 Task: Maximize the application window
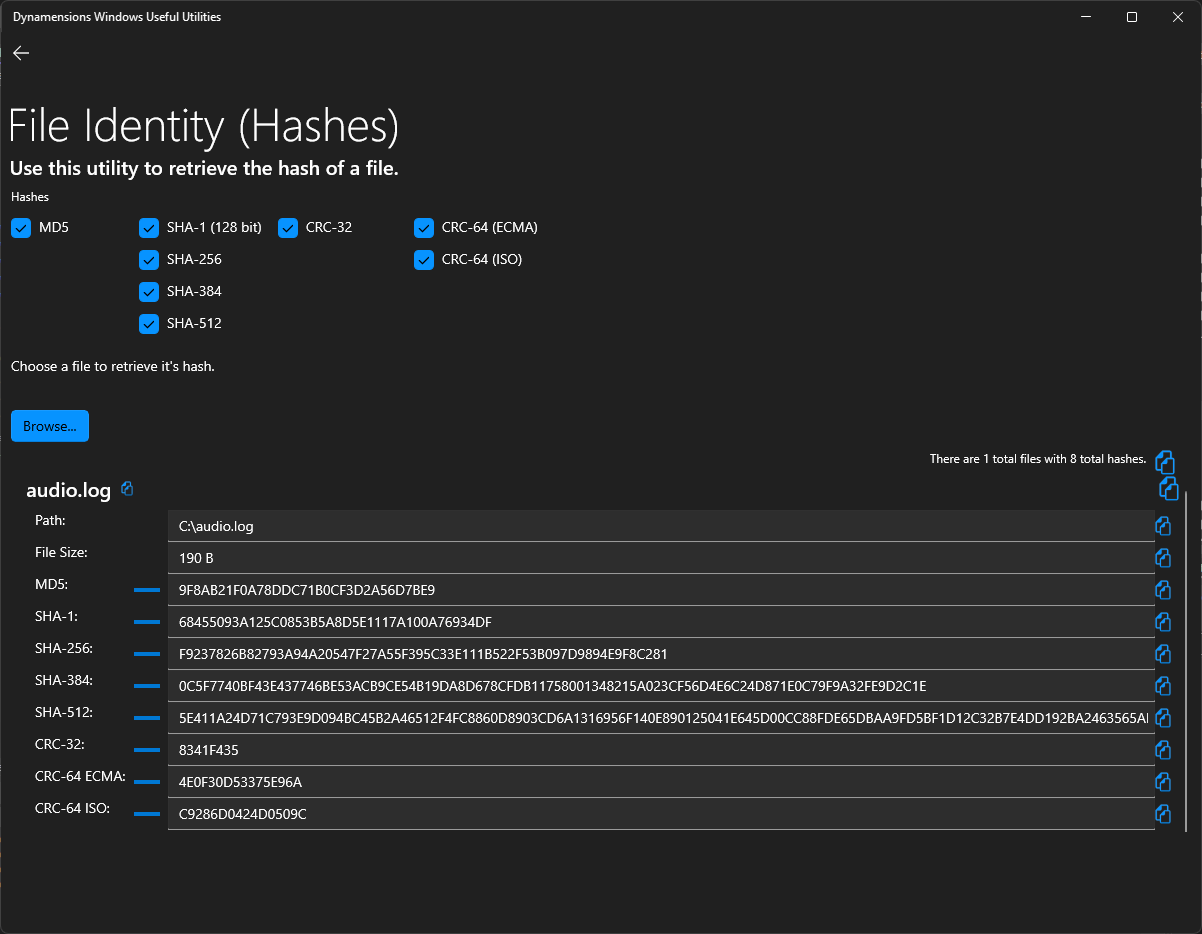coord(1131,17)
